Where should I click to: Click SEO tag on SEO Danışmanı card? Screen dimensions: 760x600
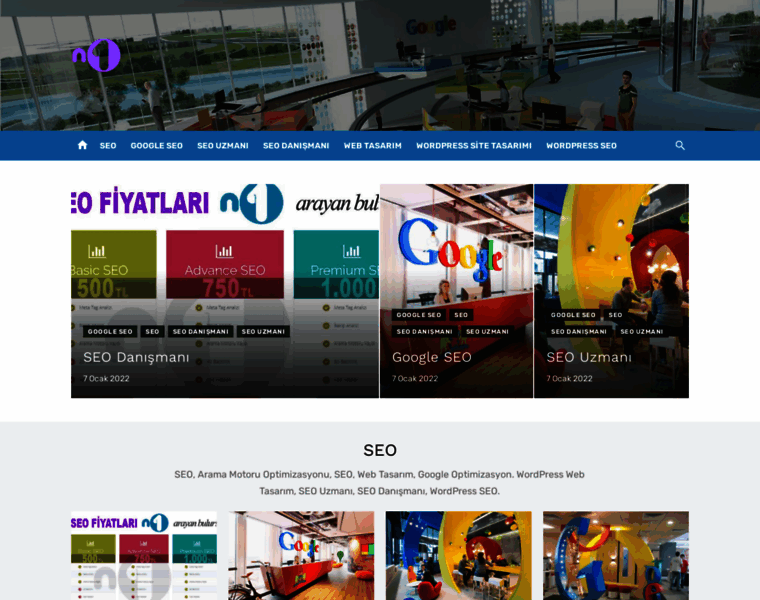(153, 332)
